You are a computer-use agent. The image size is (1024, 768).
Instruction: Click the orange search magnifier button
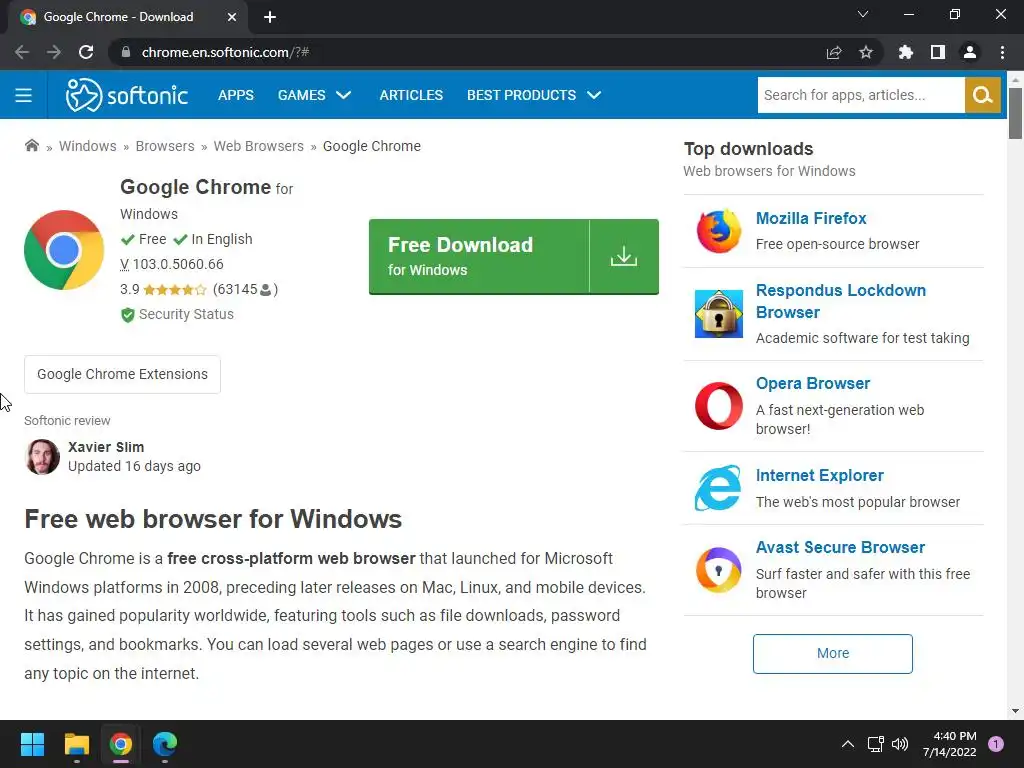point(982,95)
